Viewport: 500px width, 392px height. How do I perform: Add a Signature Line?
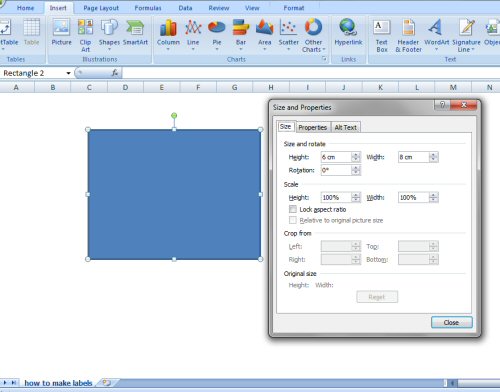pyautogui.click(x=466, y=35)
